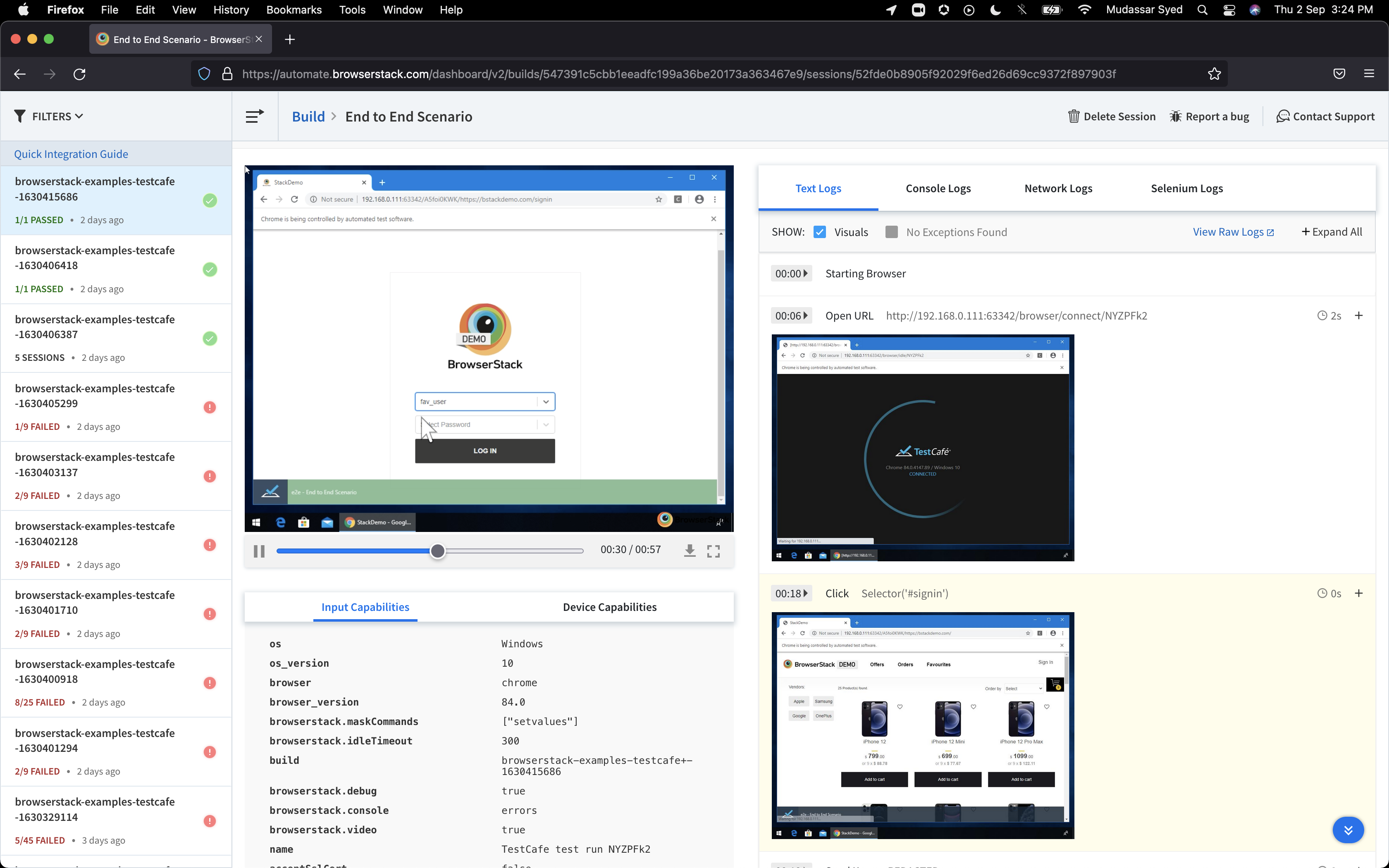Reload the current browser page
The image size is (1389, 868).
[80, 74]
